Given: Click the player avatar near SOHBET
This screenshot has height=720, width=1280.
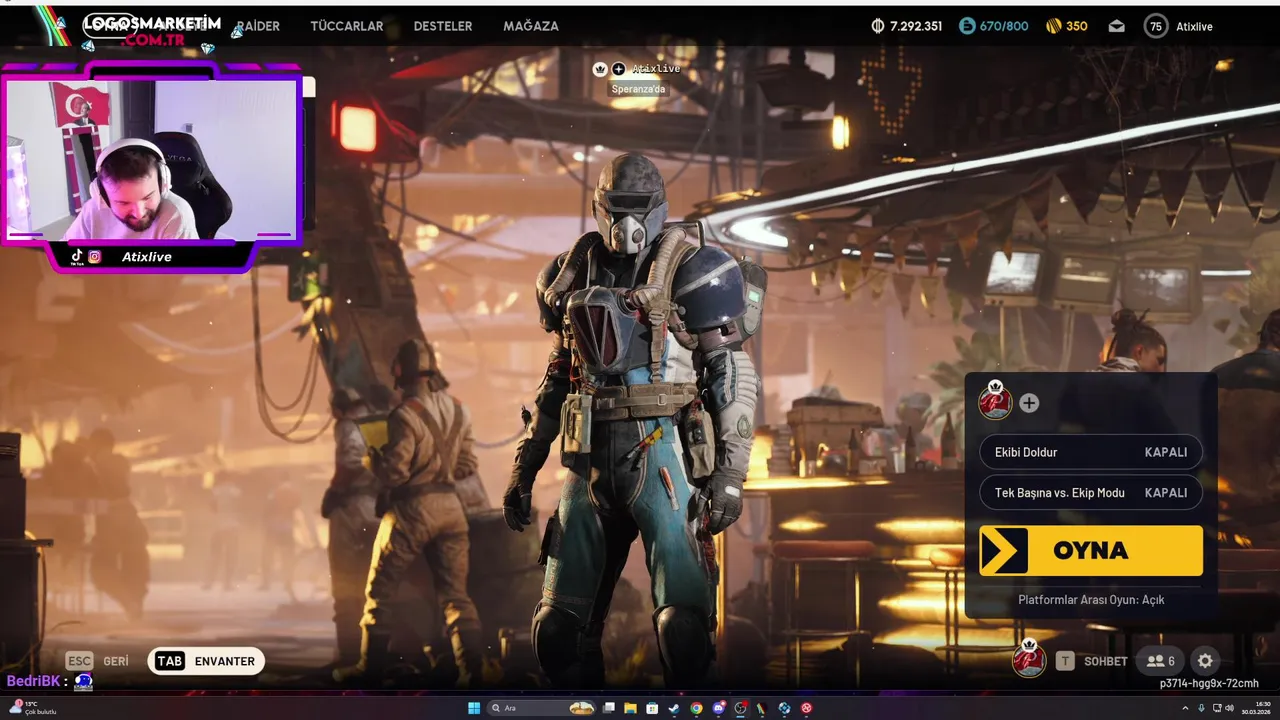Looking at the screenshot, I should (x=1029, y=658).
